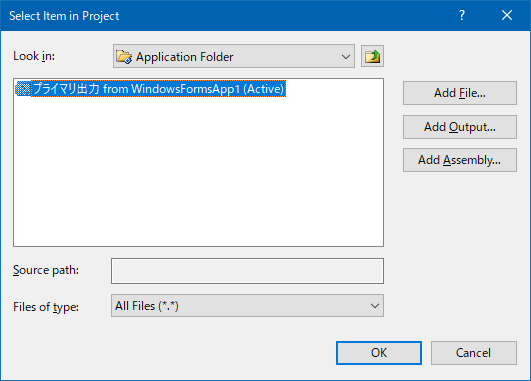Close the Select Item in Project dialog
This screenshot has width=531, height=381.
coord(507,15)
